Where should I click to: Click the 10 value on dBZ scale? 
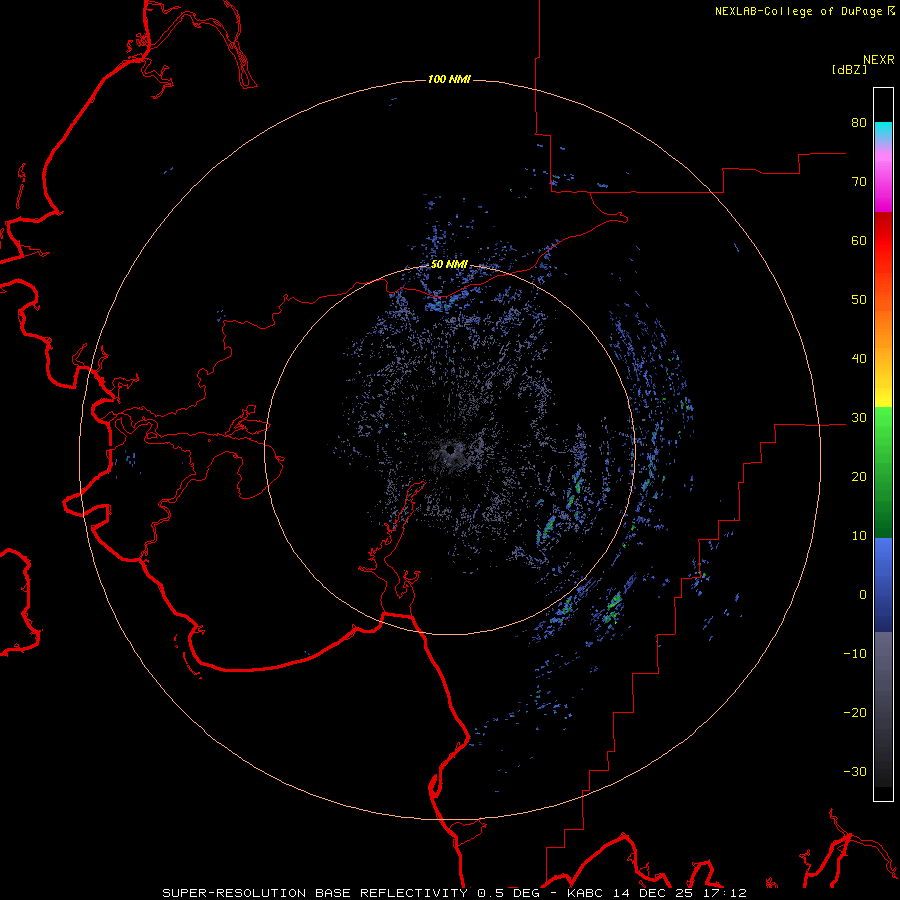coord(859,536)
